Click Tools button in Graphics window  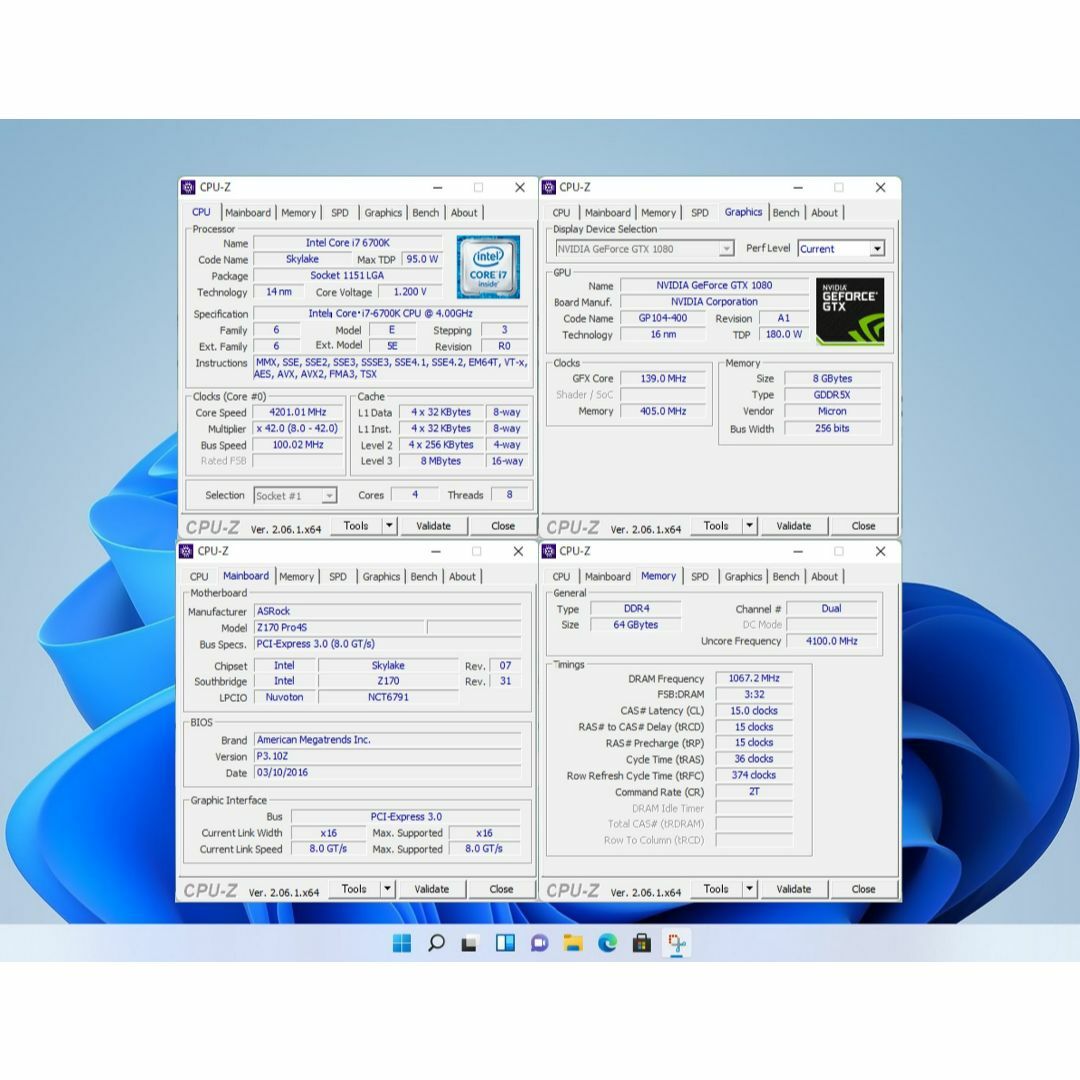click(x=716, y=526)
